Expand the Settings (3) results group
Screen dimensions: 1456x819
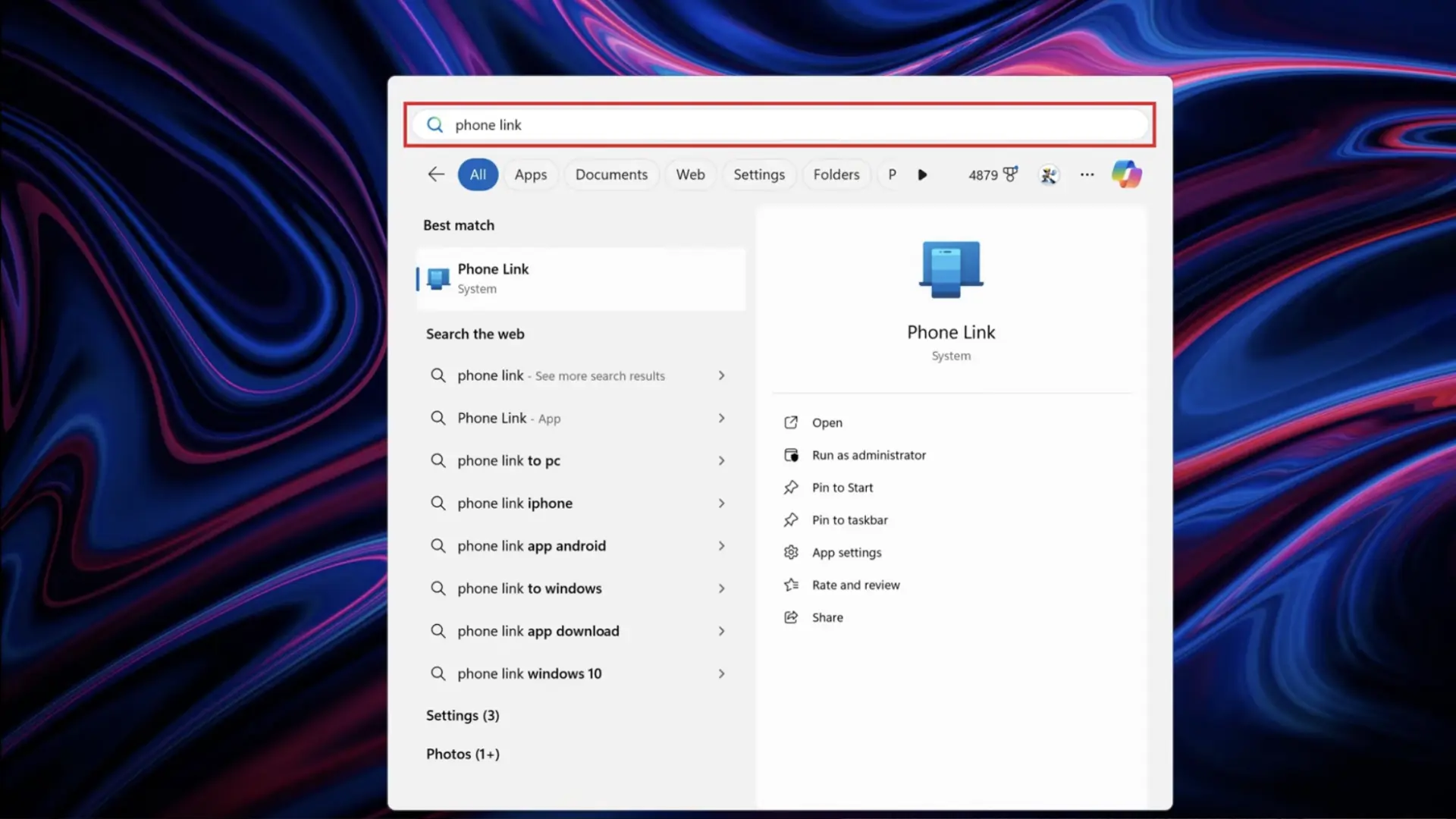463,715
